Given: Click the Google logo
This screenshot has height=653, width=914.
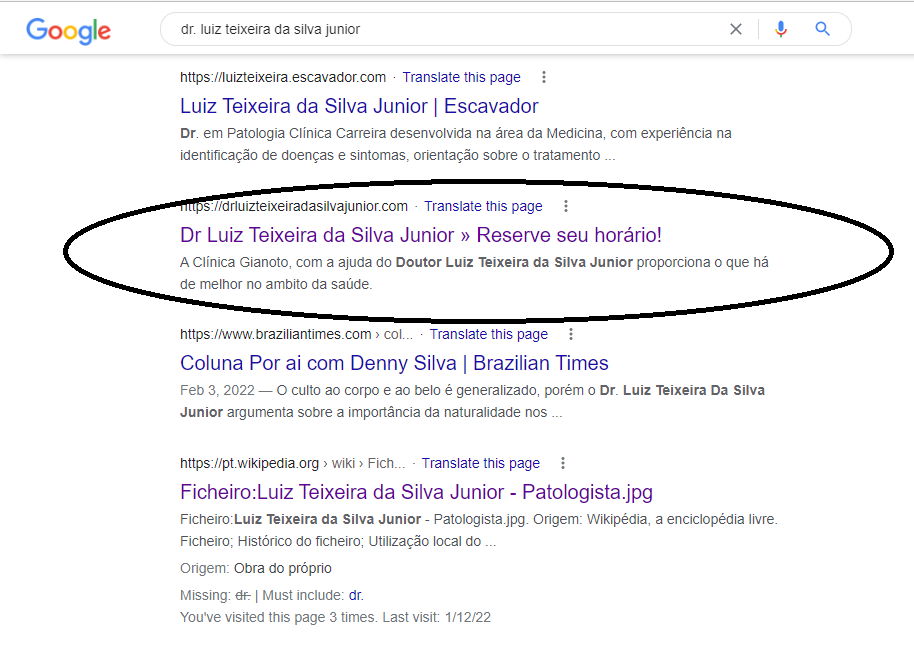Looking at the screenshot, I should [x=68, y=31].
